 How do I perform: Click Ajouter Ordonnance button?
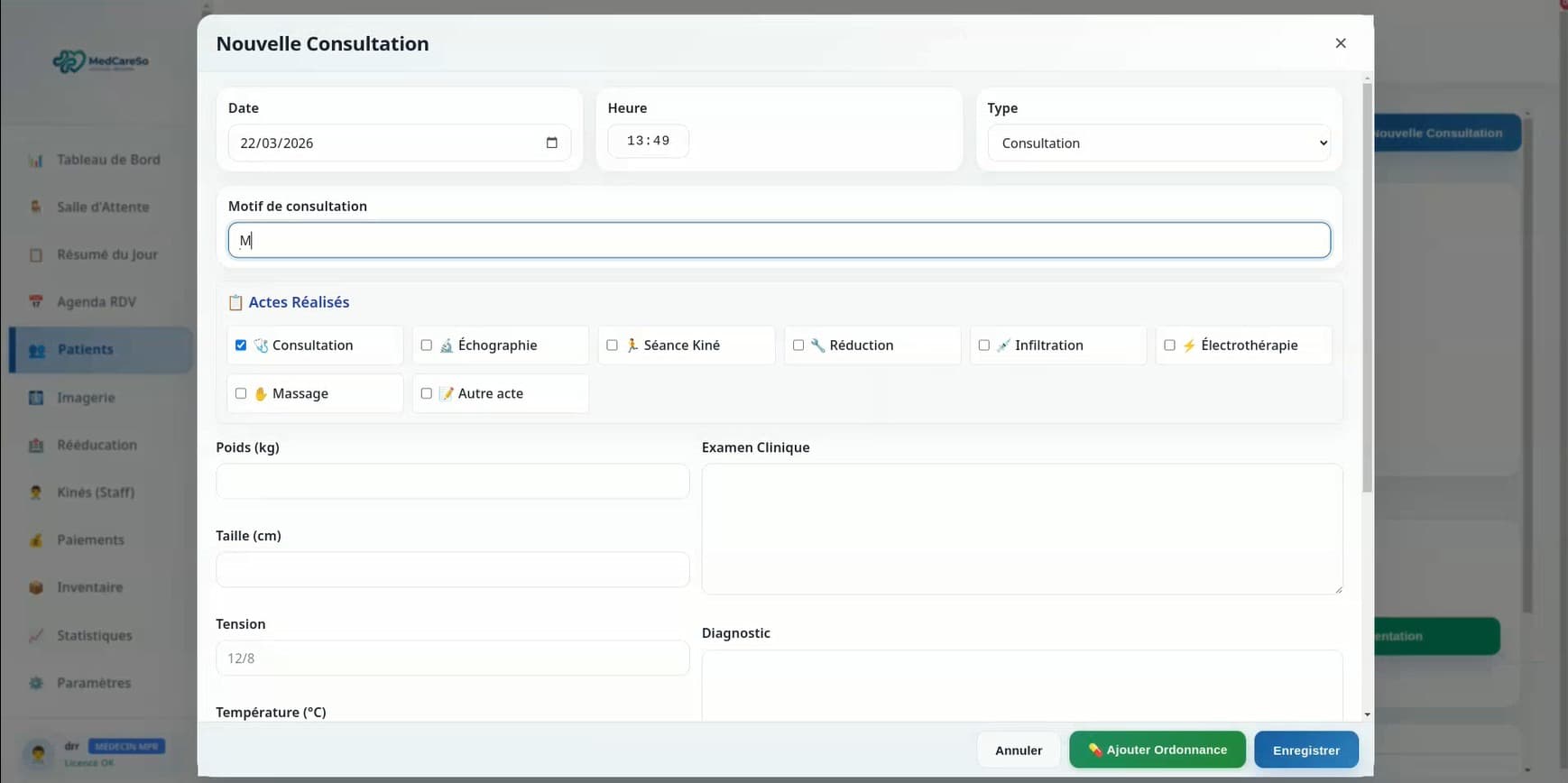pyautogui.click(x=1158, y=750)
